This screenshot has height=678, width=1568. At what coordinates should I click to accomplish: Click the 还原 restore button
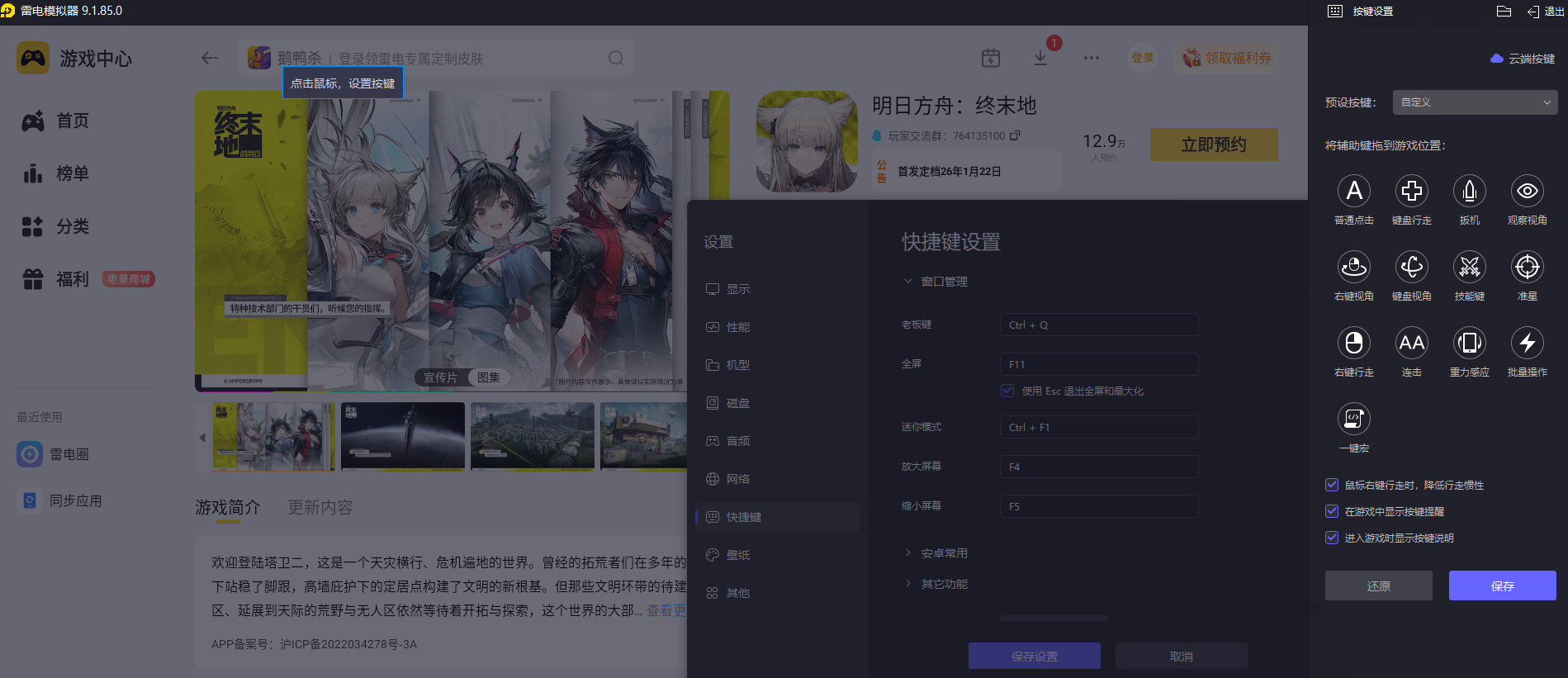point(1379,586)
